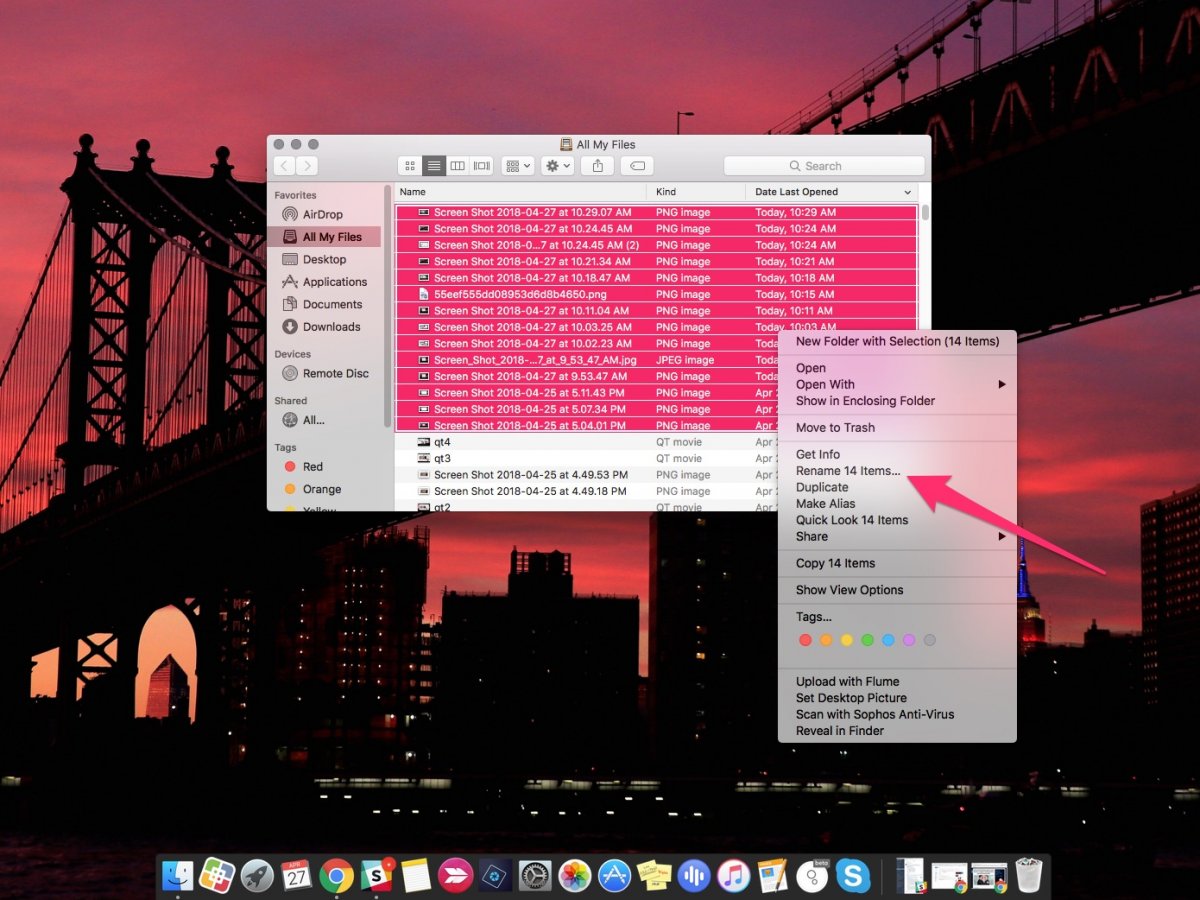Open the Arrange items dropdown
Screen dimensions: 1200x900
[518, 166]
